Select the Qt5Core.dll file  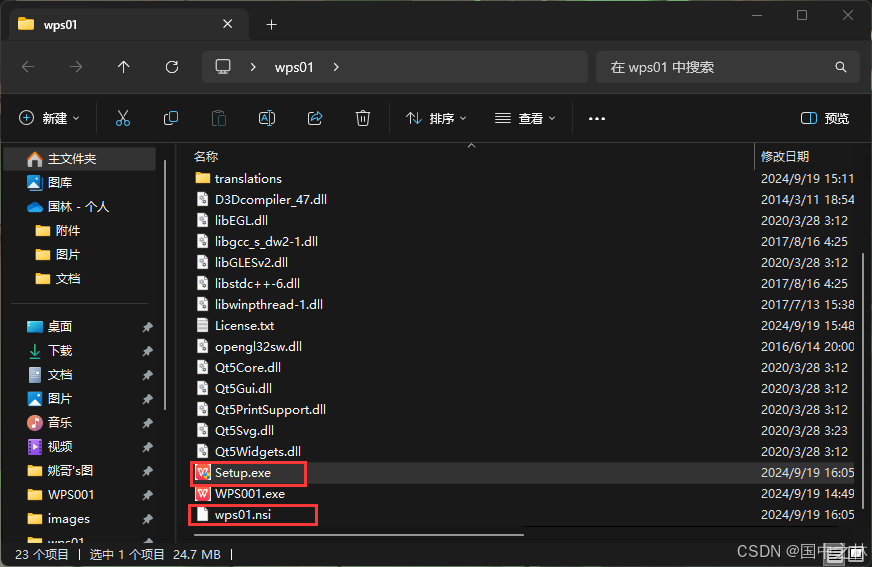click(247, 367)
